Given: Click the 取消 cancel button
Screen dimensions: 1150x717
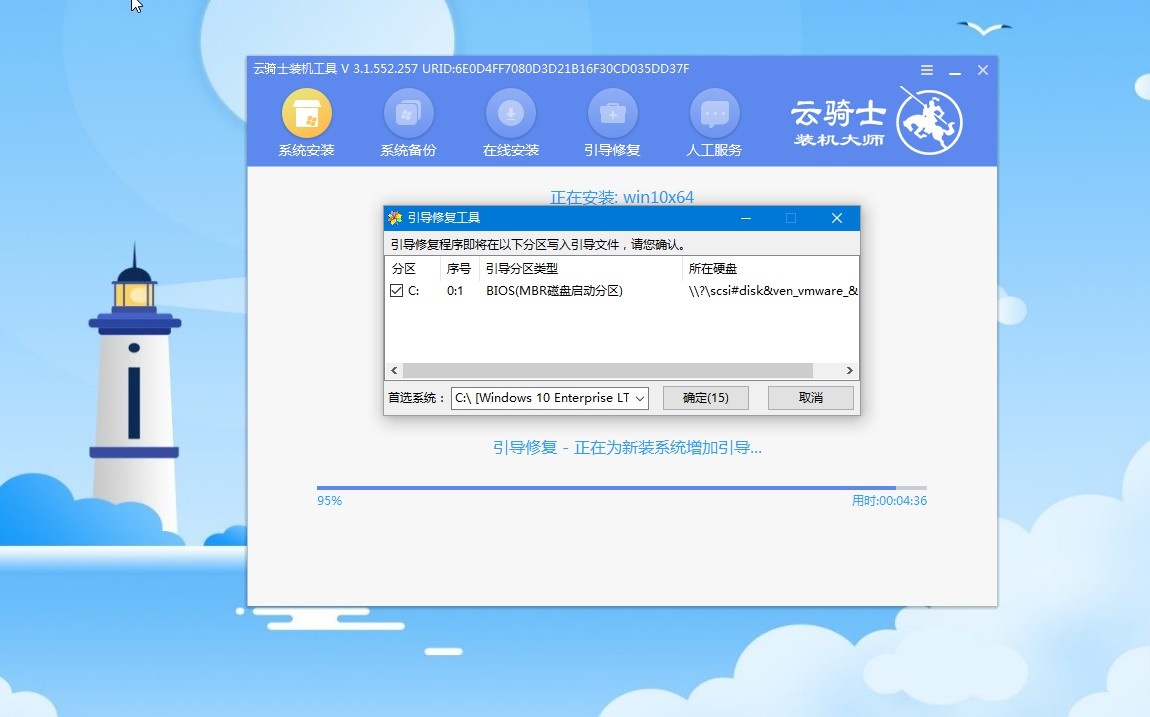Looking at the screenshot, I should tap(810, 398).
